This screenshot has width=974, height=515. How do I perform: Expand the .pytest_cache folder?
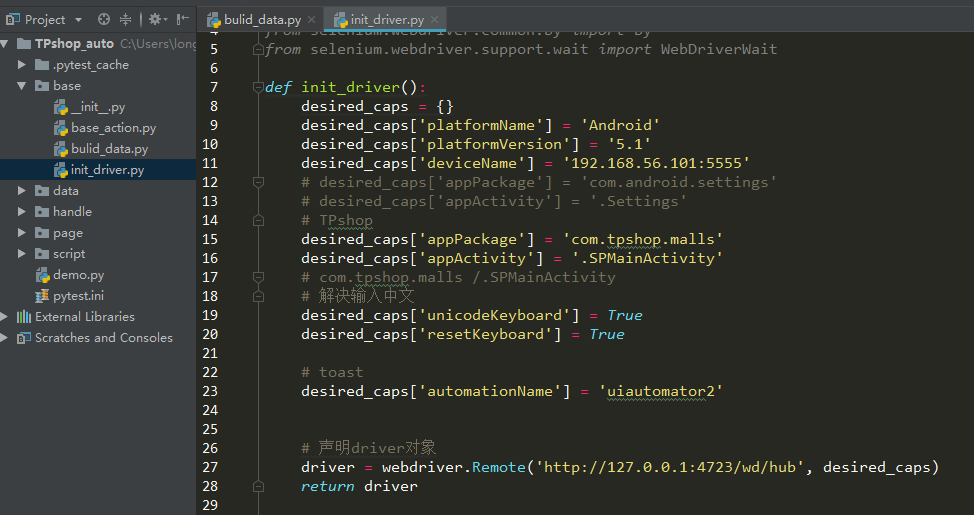click(22, 65)
